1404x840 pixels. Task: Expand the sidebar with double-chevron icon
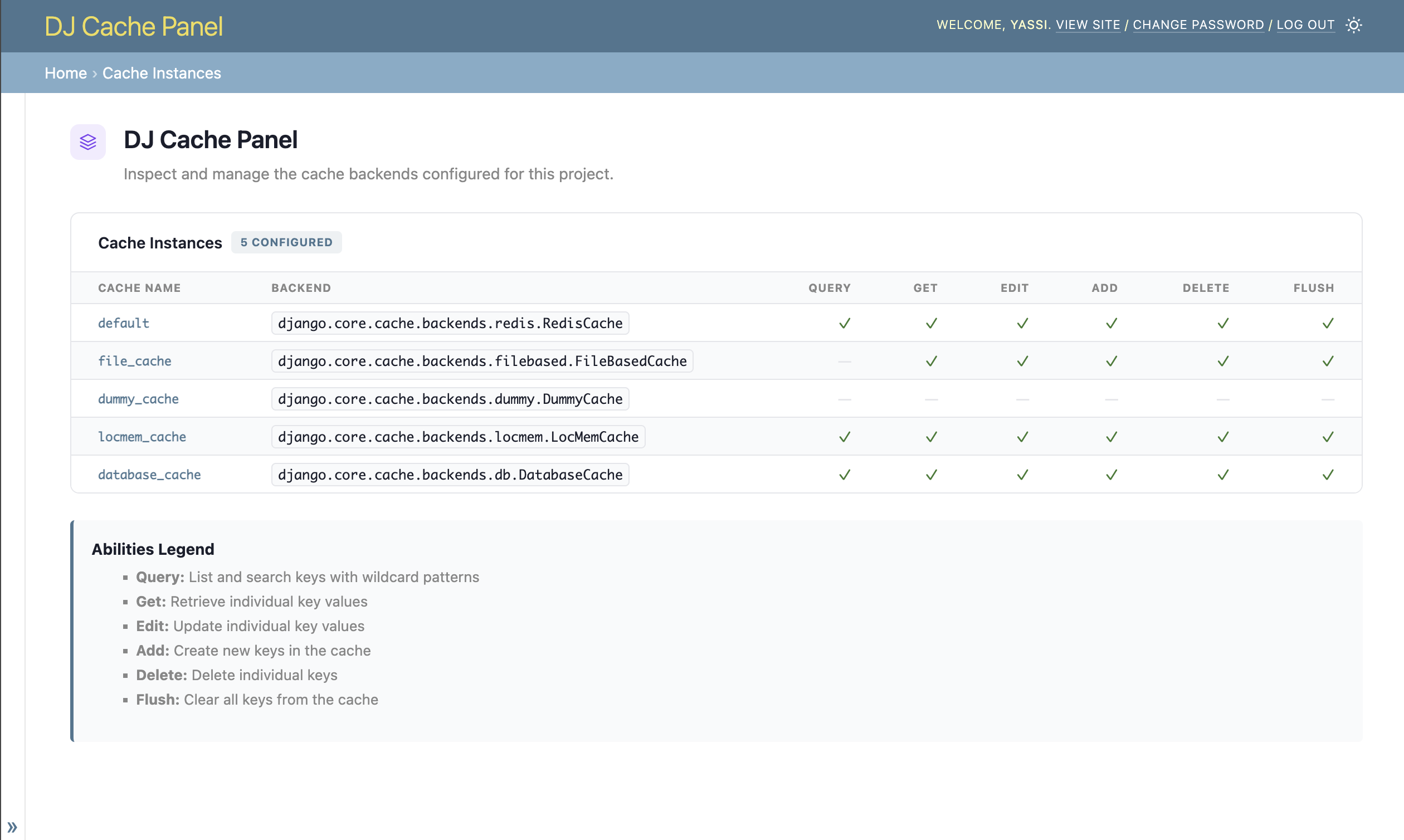point(12,827)
